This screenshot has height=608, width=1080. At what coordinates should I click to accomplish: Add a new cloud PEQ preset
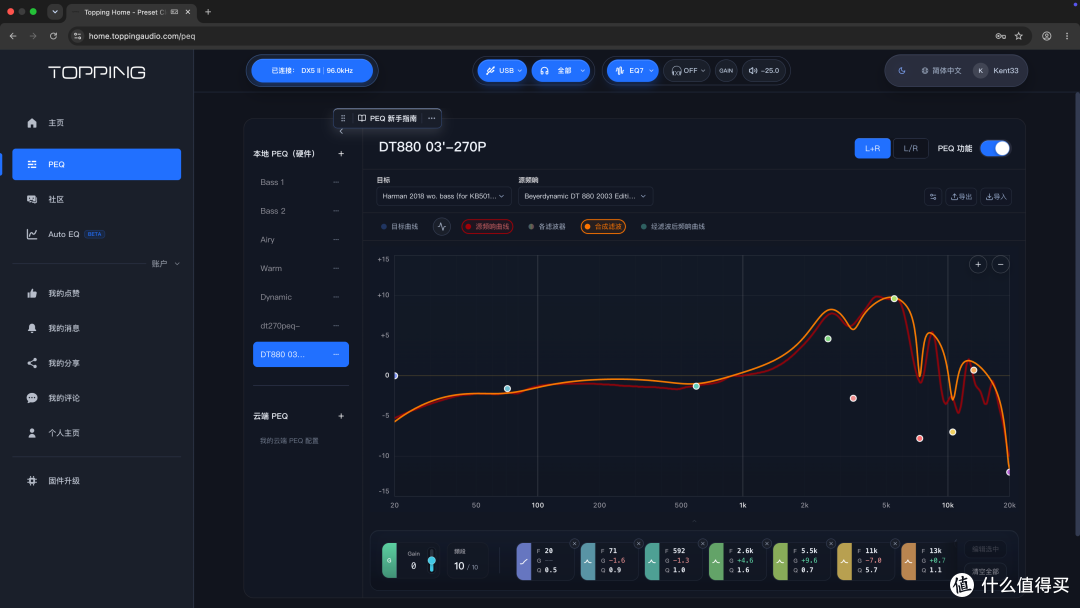click(341, 416)
